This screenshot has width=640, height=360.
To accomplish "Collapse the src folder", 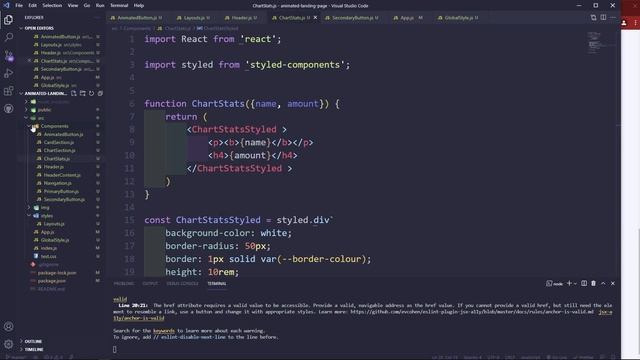I will (61, 118).
